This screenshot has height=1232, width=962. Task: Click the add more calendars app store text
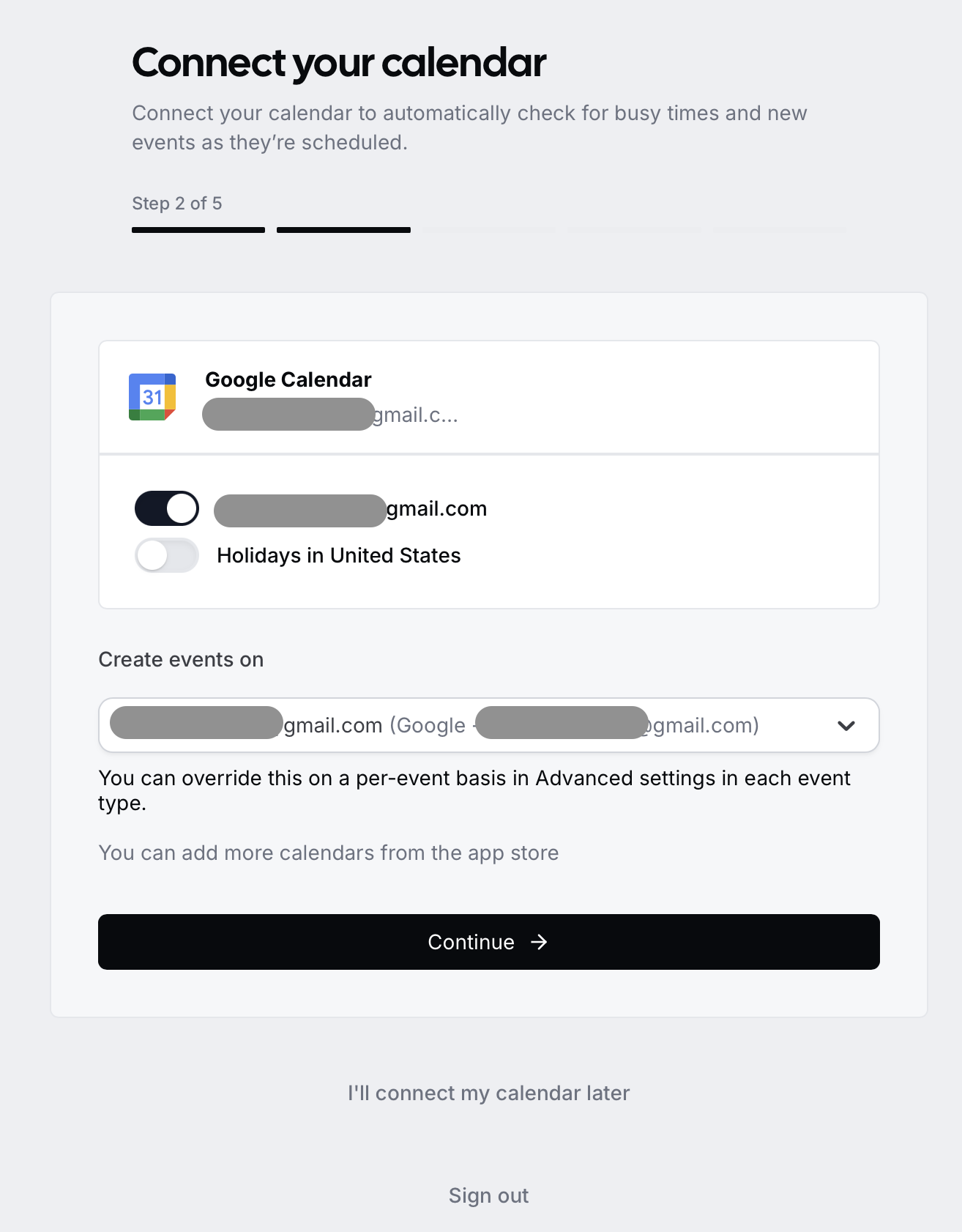(329, 853)
